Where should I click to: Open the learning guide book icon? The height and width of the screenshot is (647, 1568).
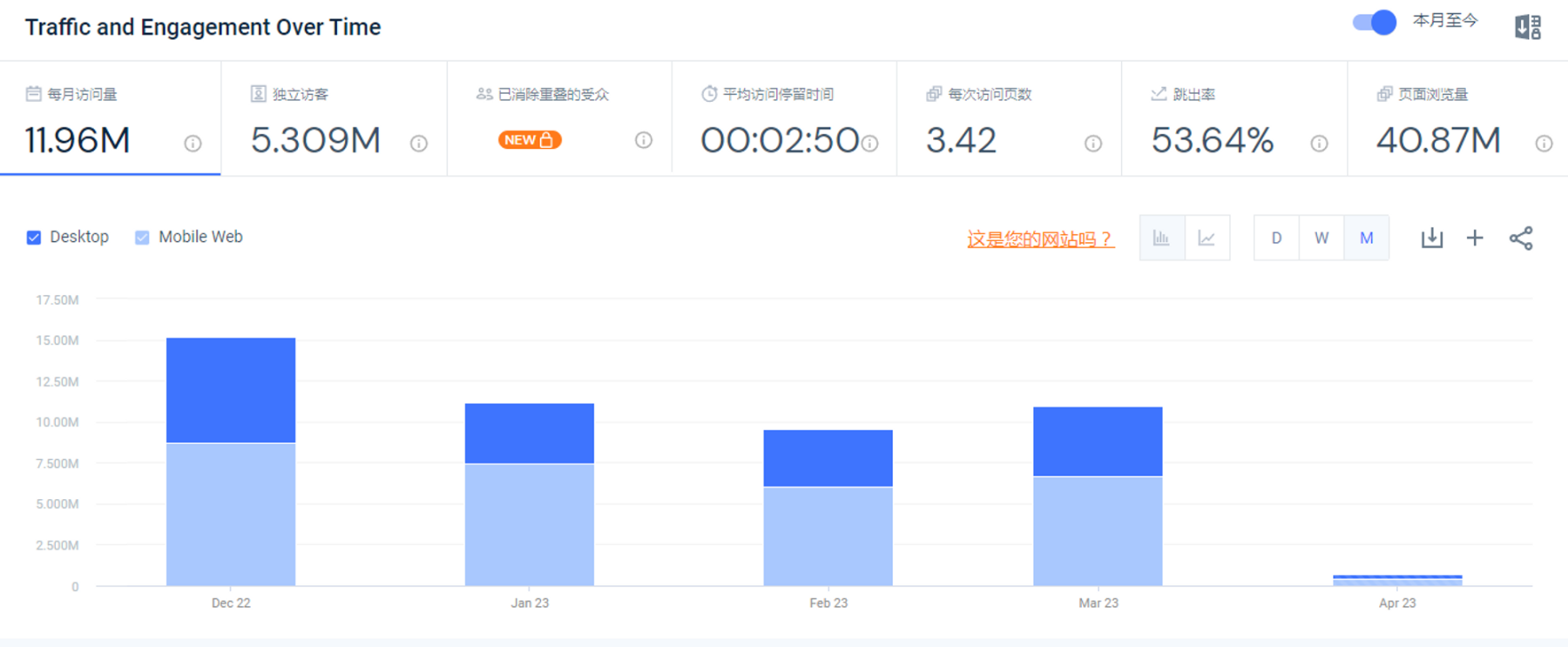coord(1528,27)
